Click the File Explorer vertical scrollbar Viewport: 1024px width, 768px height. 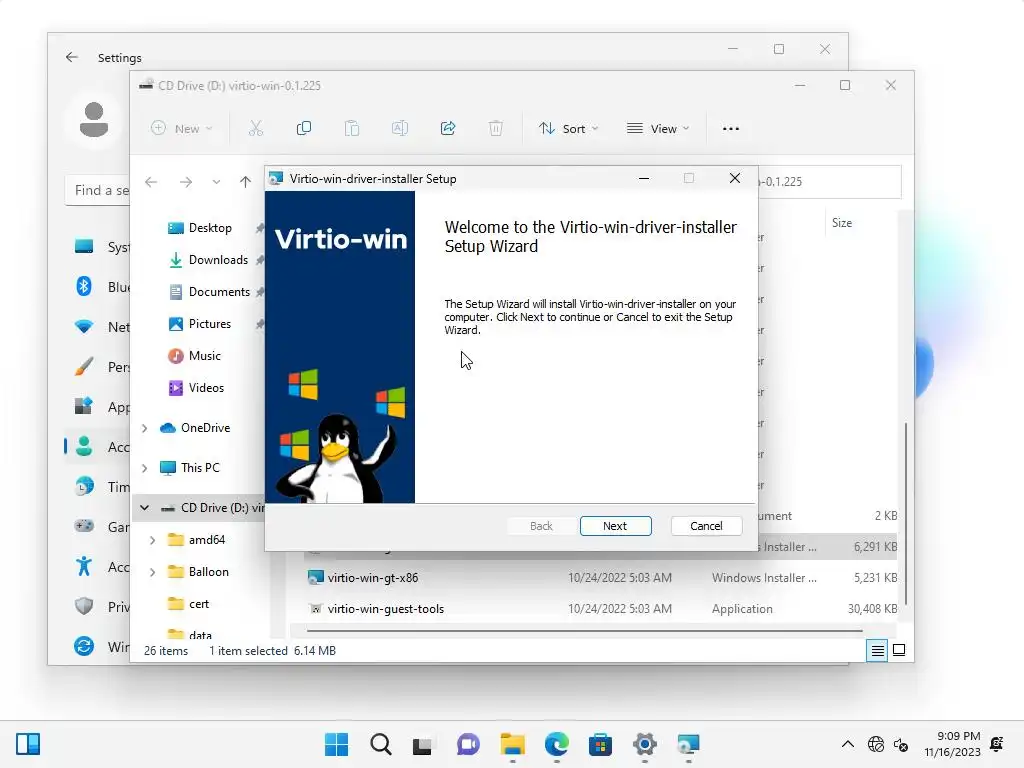pos(905,513)
